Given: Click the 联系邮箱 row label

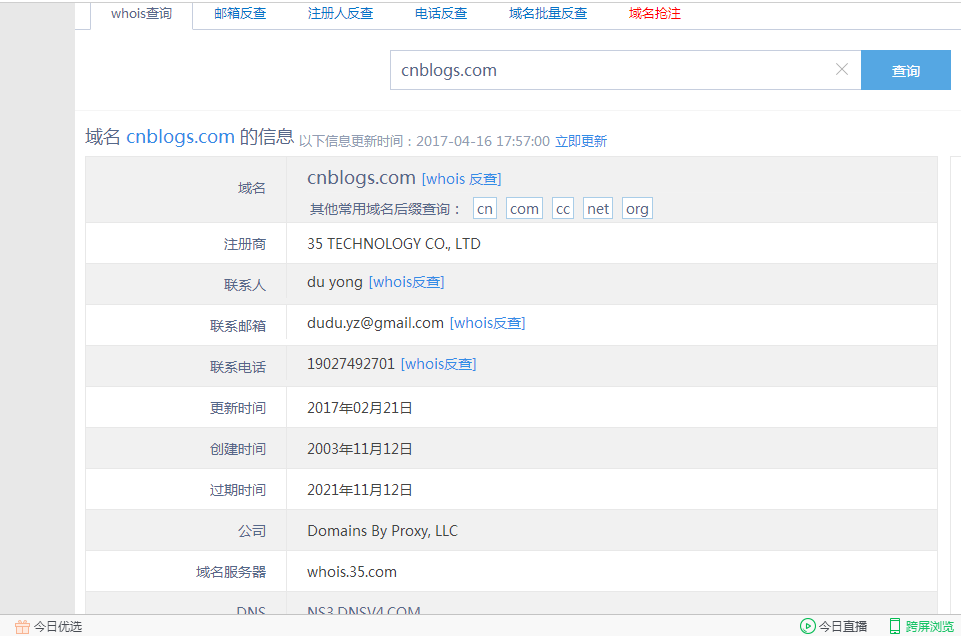Looking at the screenshot, I should (x=238, y=326).
